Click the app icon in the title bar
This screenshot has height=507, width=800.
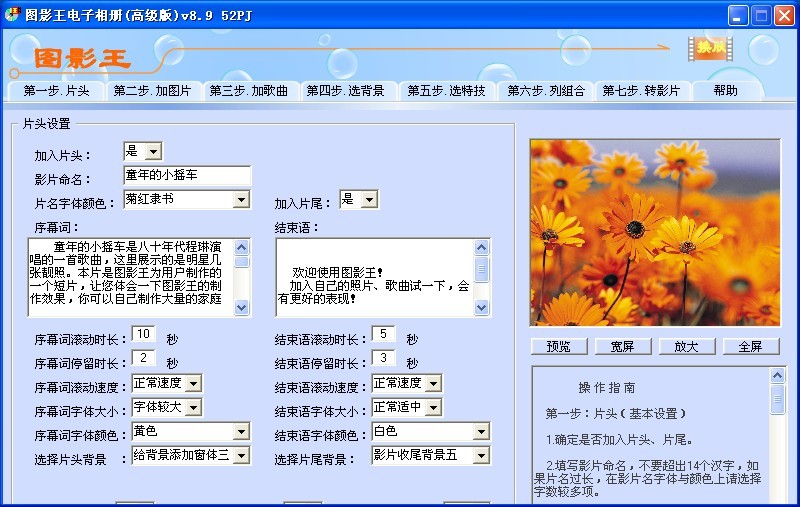(x=12, y=15)
